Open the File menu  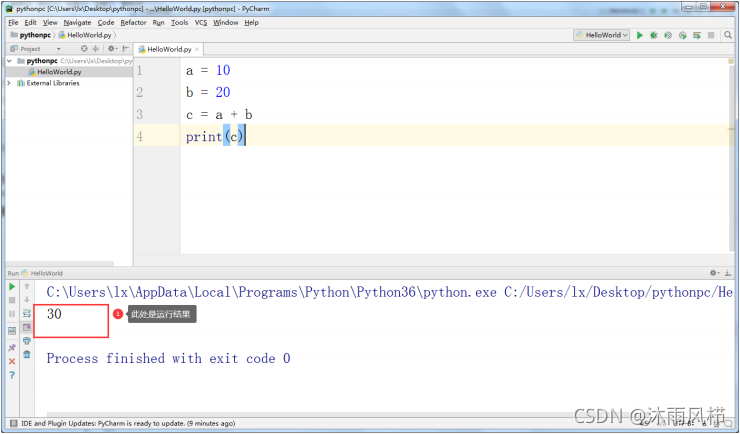[13, 23]
